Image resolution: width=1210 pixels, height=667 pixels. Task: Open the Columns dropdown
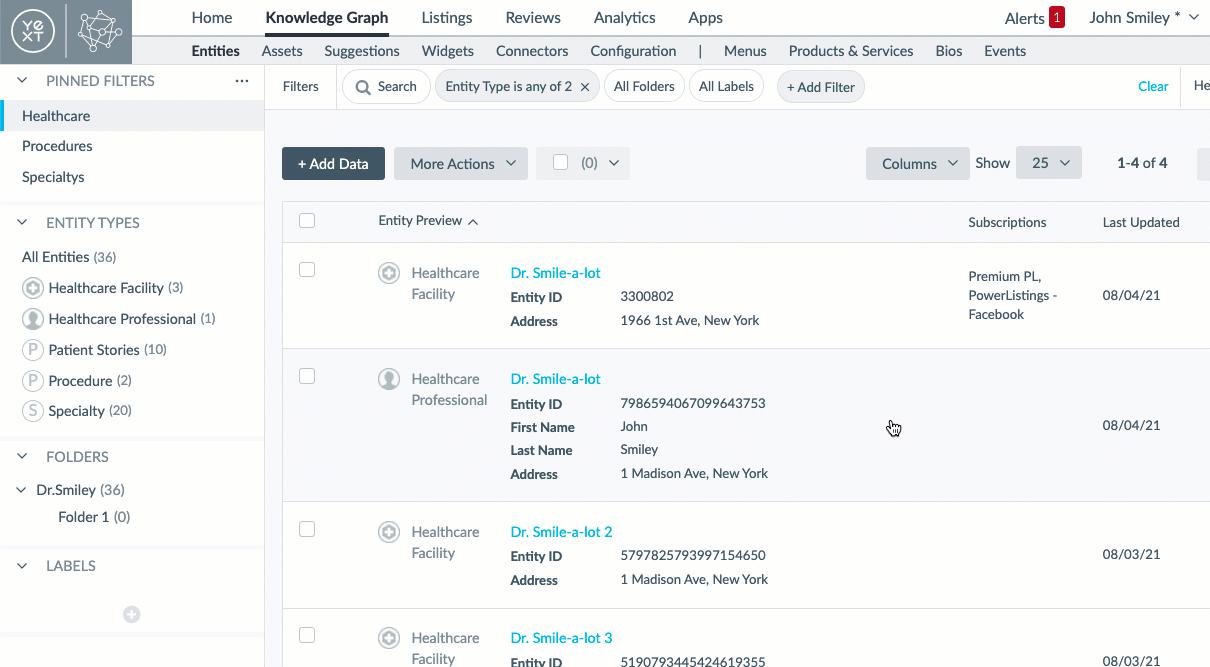point(916,163)
